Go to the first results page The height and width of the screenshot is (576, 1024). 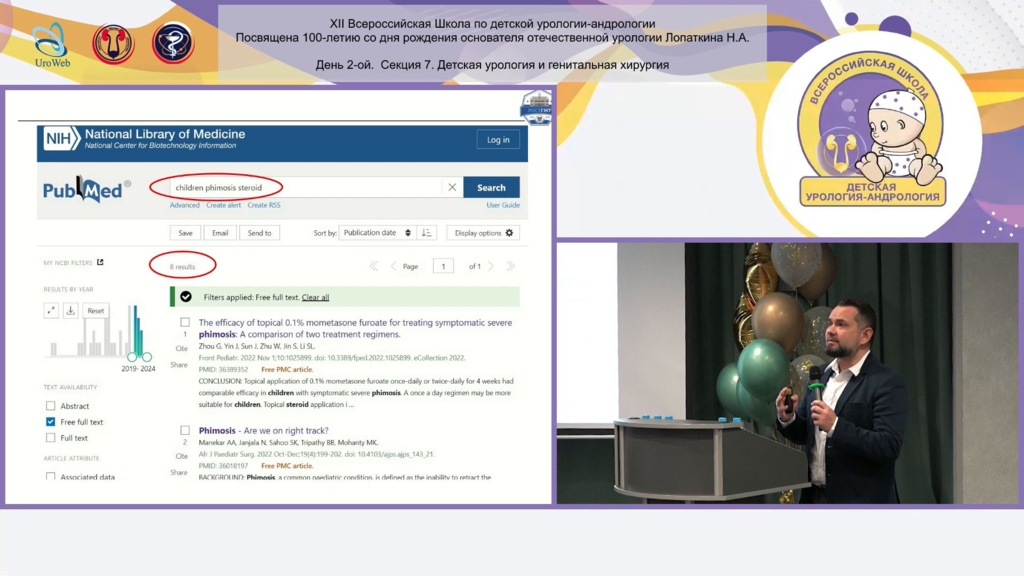[374, 266]
